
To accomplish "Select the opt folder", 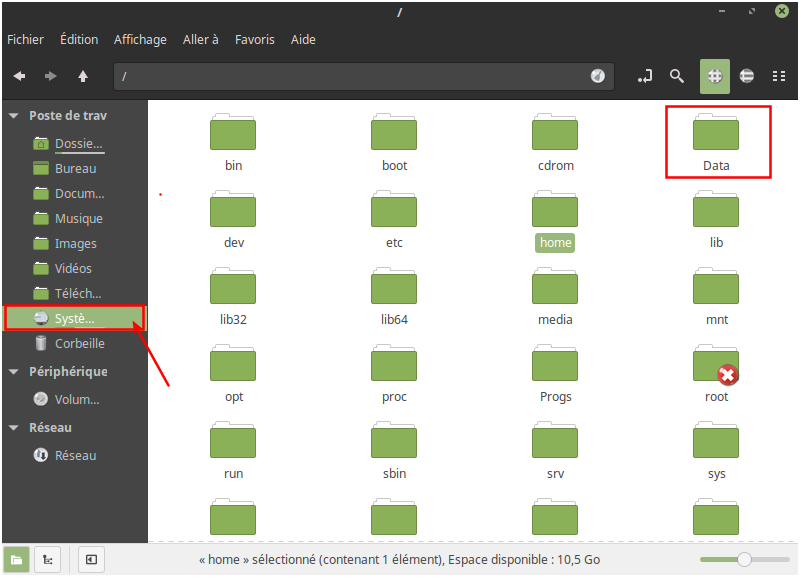I will (x=233, y=375).
